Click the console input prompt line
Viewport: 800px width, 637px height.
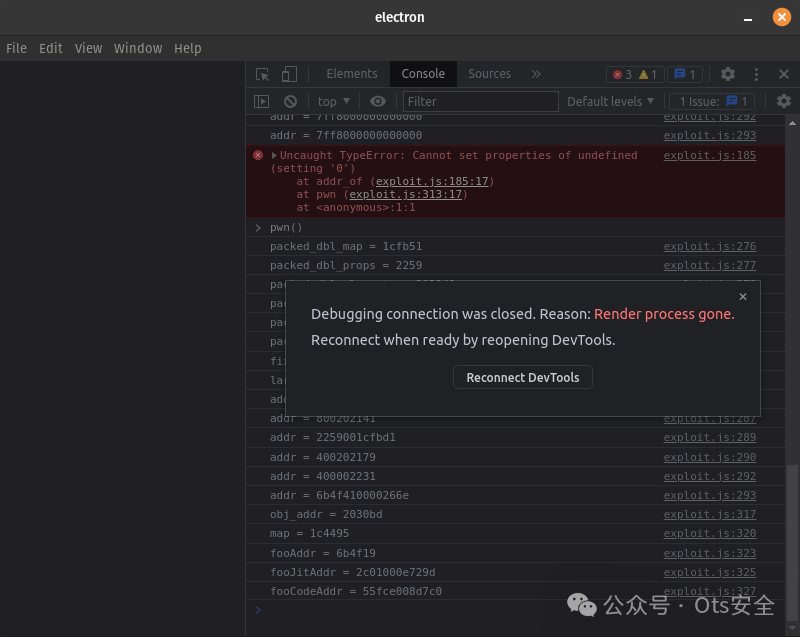pyautogui.click(x=515, y=610)
